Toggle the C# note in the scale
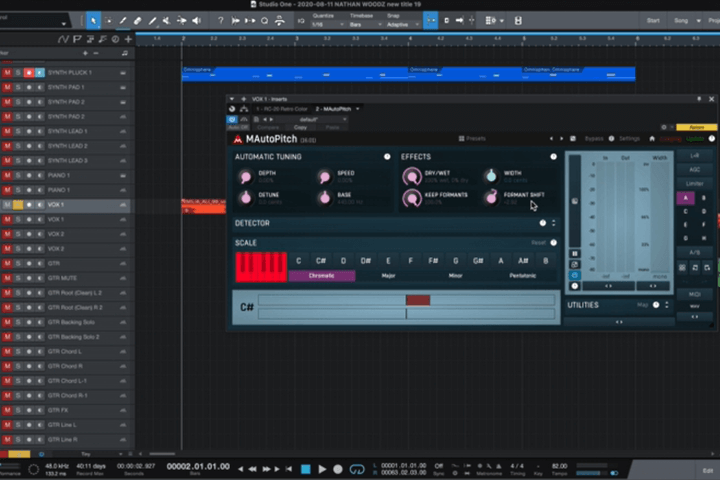Screen dimensions: 720x480 click(321, 261)
